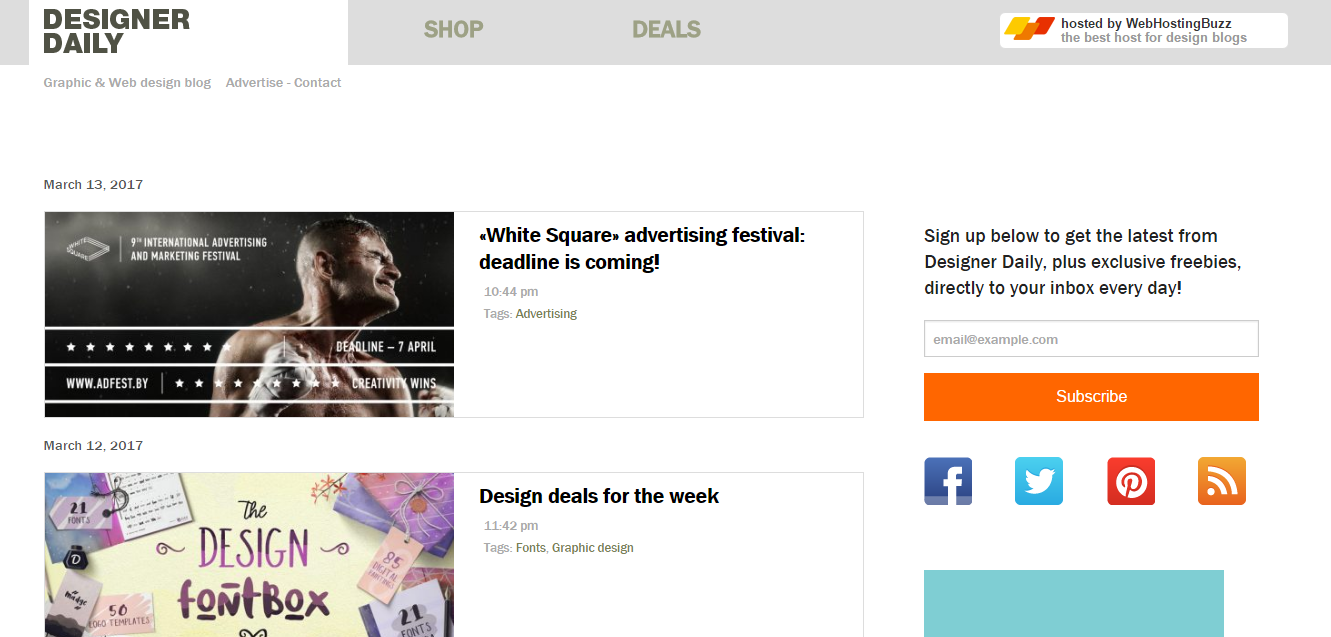Click the WebHostingBuzz logo icon
Viewport: 1331px width, 637px height.
click(1029, 29)
